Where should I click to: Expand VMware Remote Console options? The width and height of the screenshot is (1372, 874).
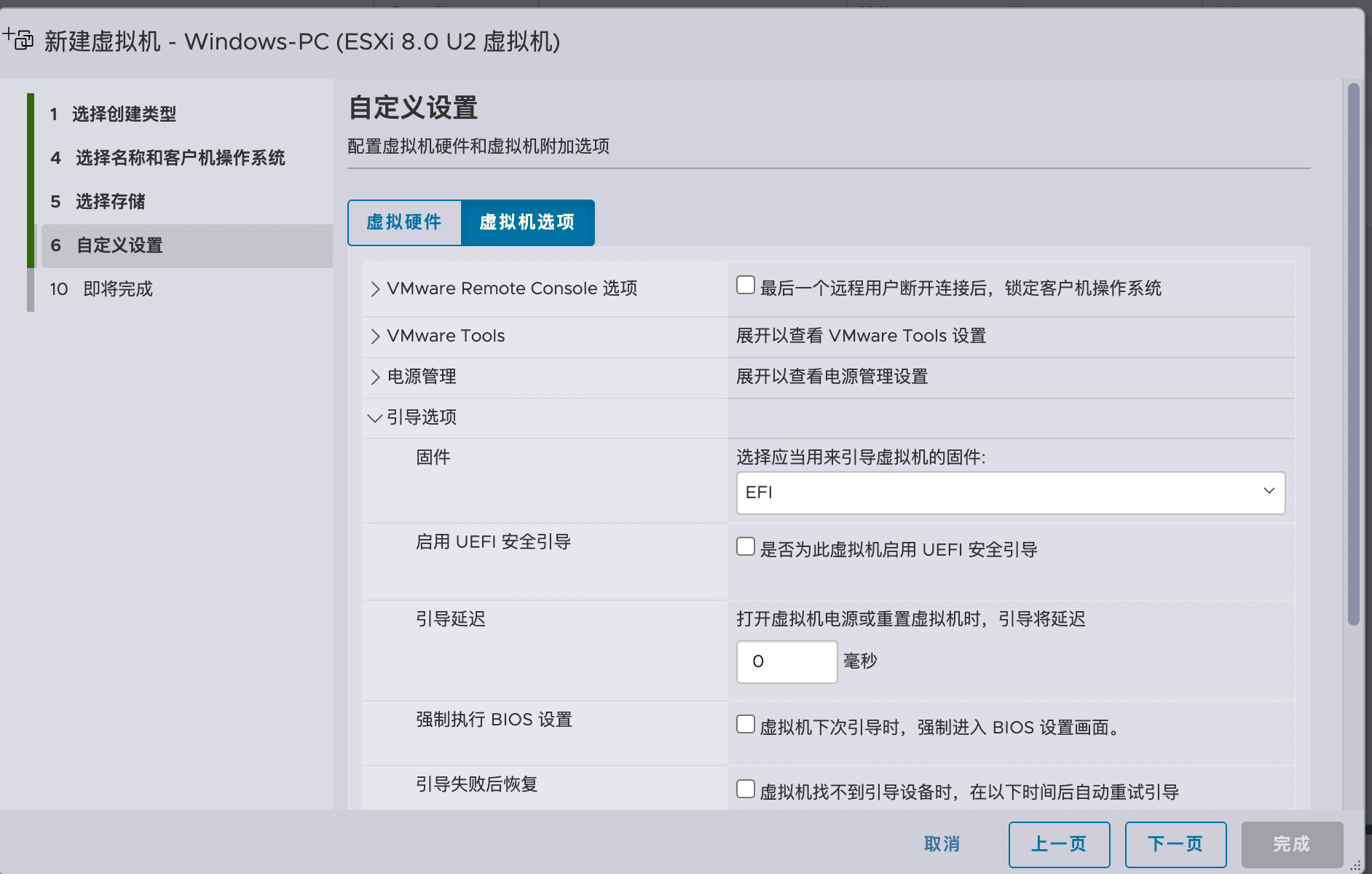[375, 289]
